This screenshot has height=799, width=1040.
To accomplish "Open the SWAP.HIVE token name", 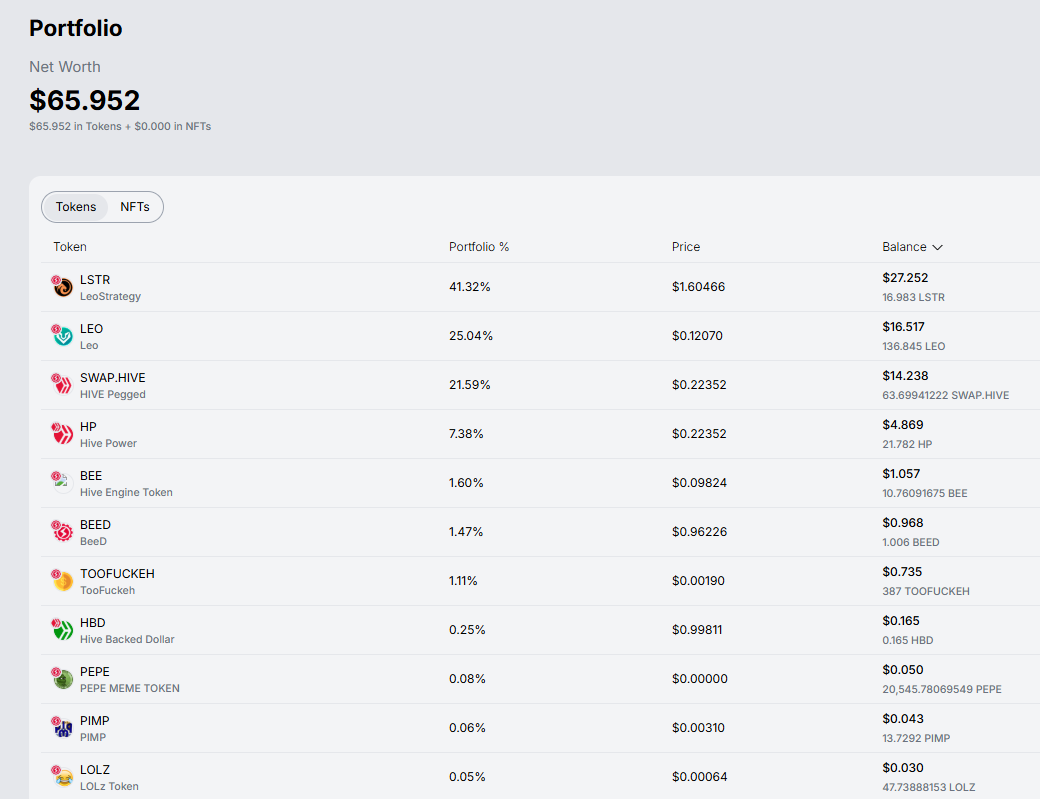I will pyautogui.click(x=113, y=378).
